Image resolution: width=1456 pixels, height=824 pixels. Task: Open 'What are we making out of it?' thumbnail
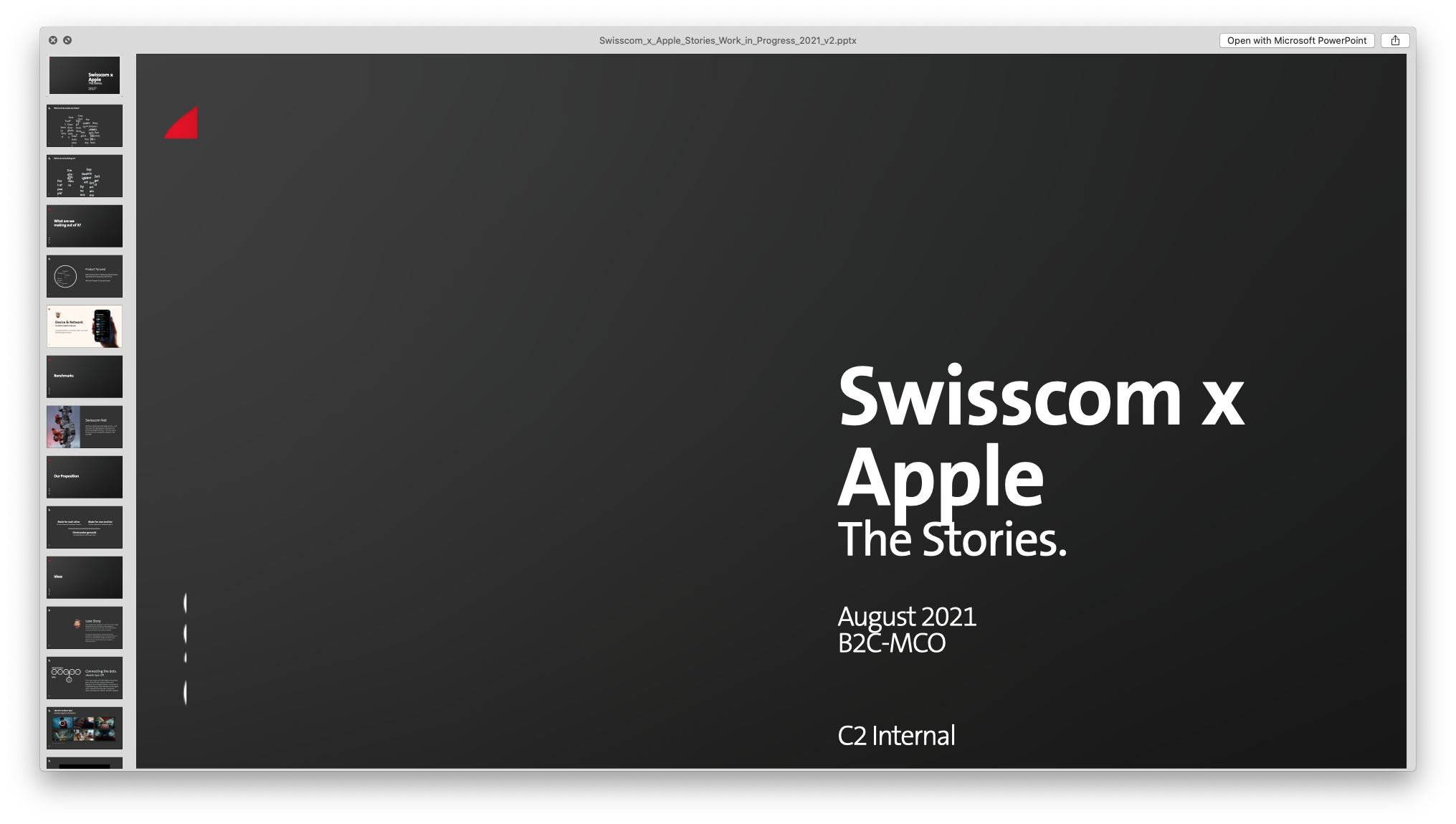point(85,226)
